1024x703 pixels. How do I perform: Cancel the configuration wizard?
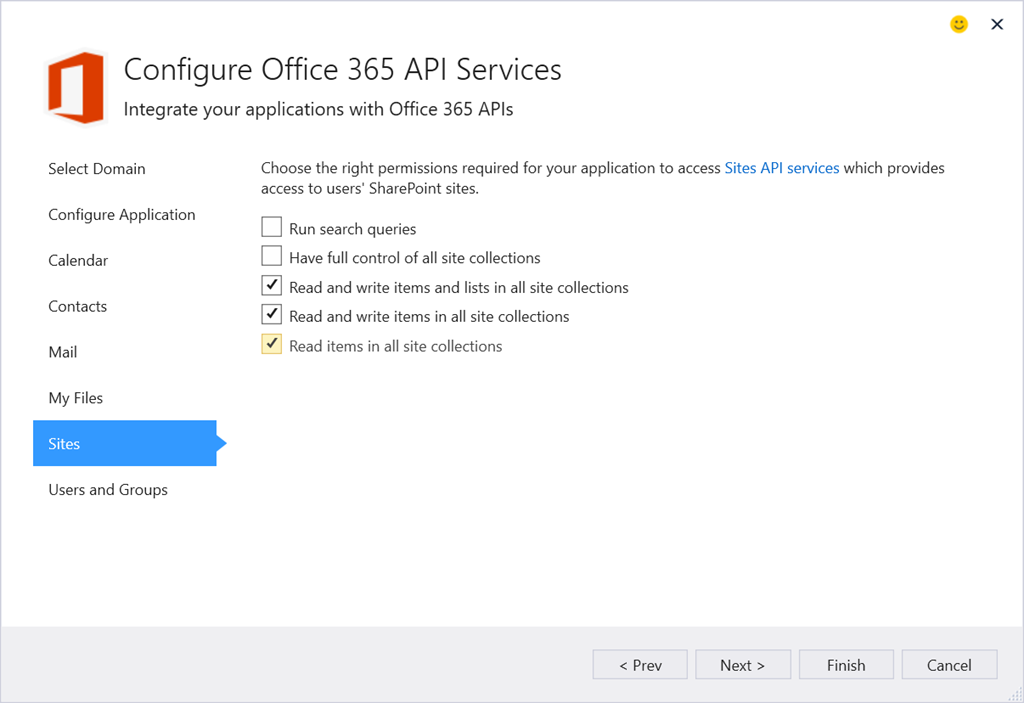pyautogui.click(x=949, y=664)
